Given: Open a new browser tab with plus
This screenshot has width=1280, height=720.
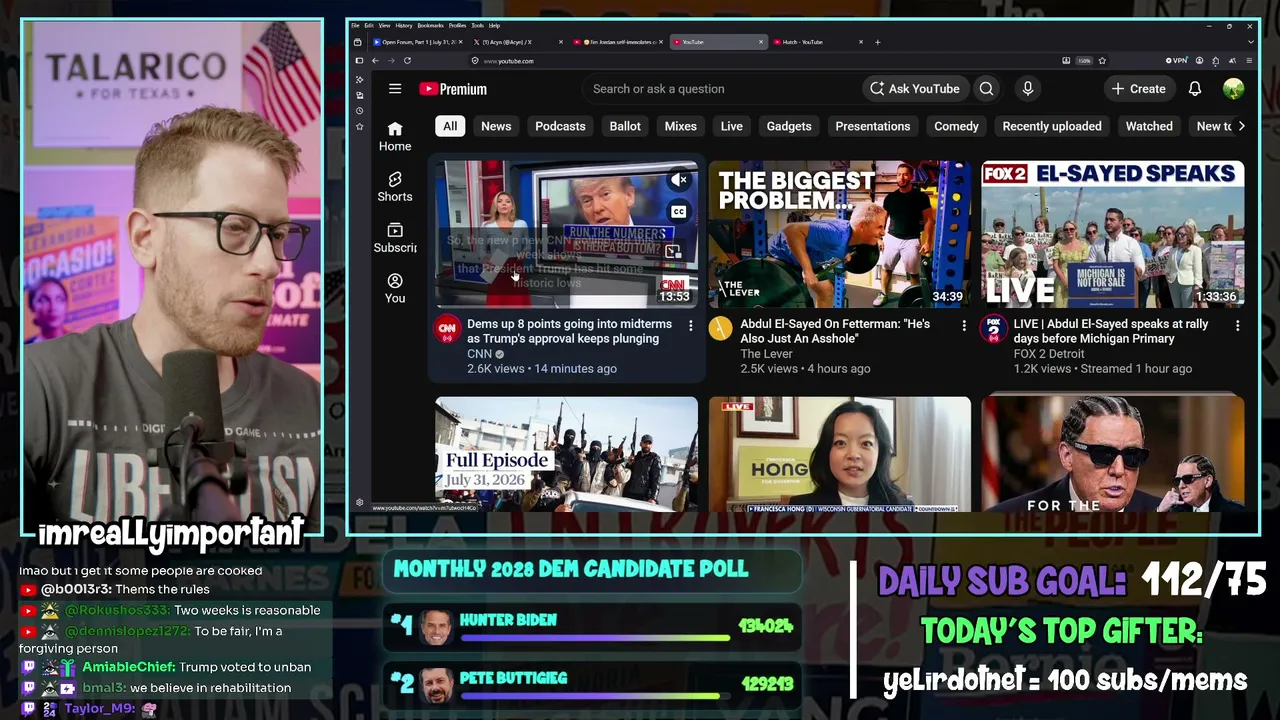Looking at the screenshot, I should pos(878,42).
